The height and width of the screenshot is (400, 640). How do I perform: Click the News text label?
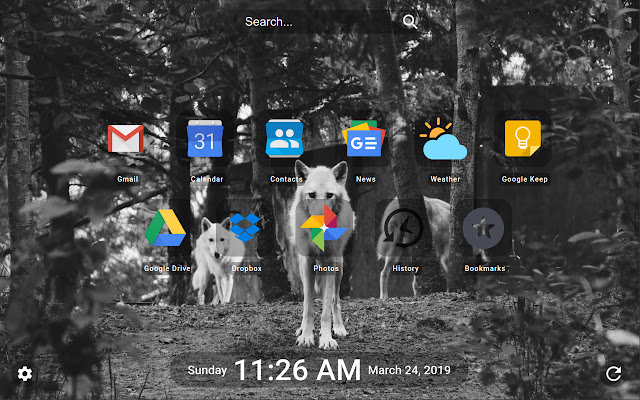pos(366,179)
